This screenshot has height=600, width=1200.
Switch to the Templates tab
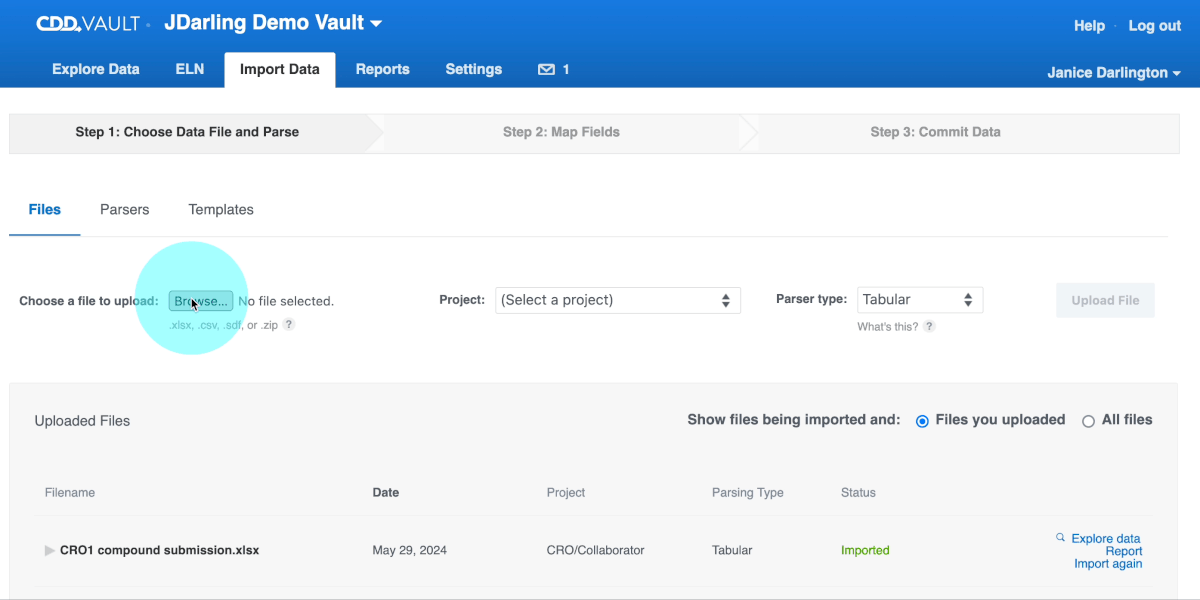coord(220,209)
